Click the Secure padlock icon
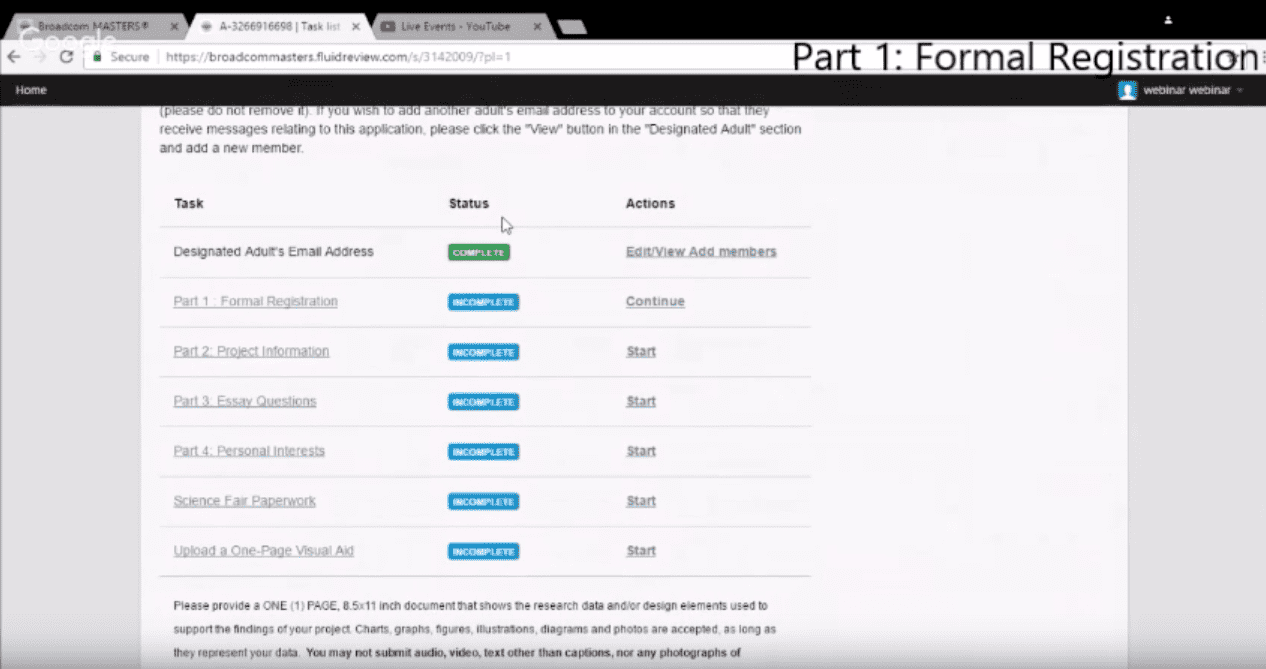 pos(97,57)
